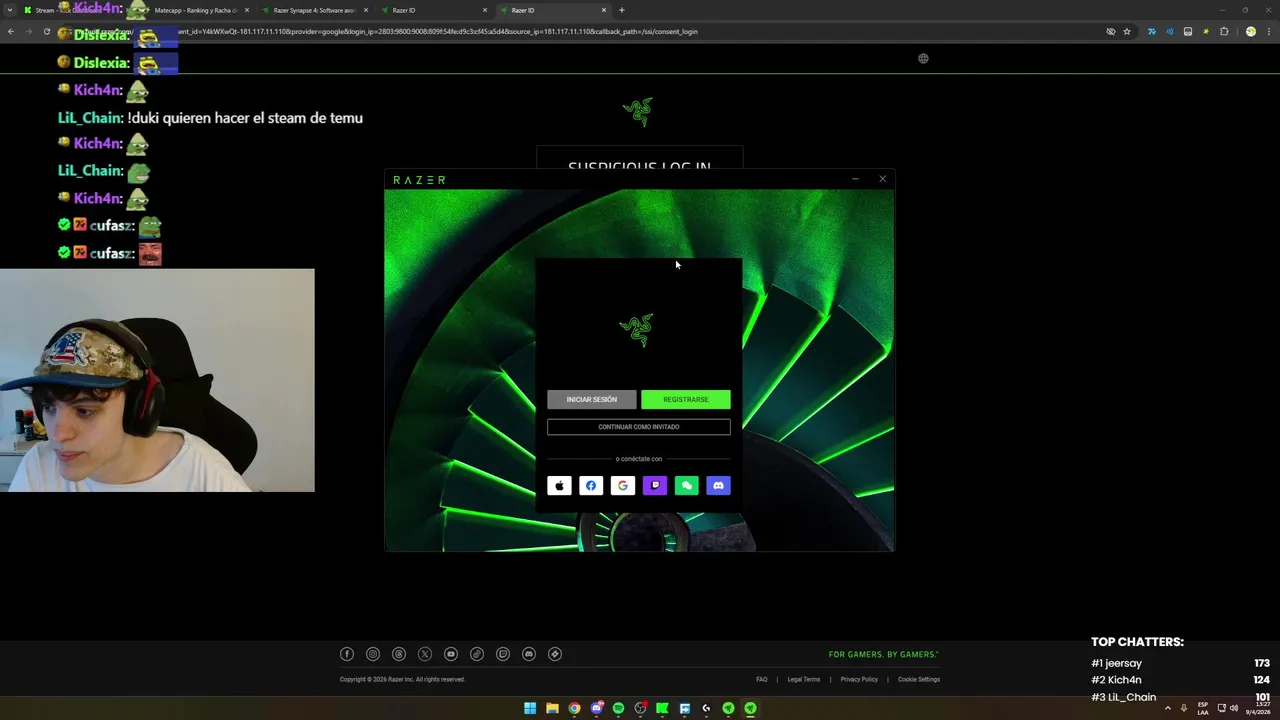1280x720 pixels.
Task: Open File Explorer from the taskbar
Action: (552, 708)
